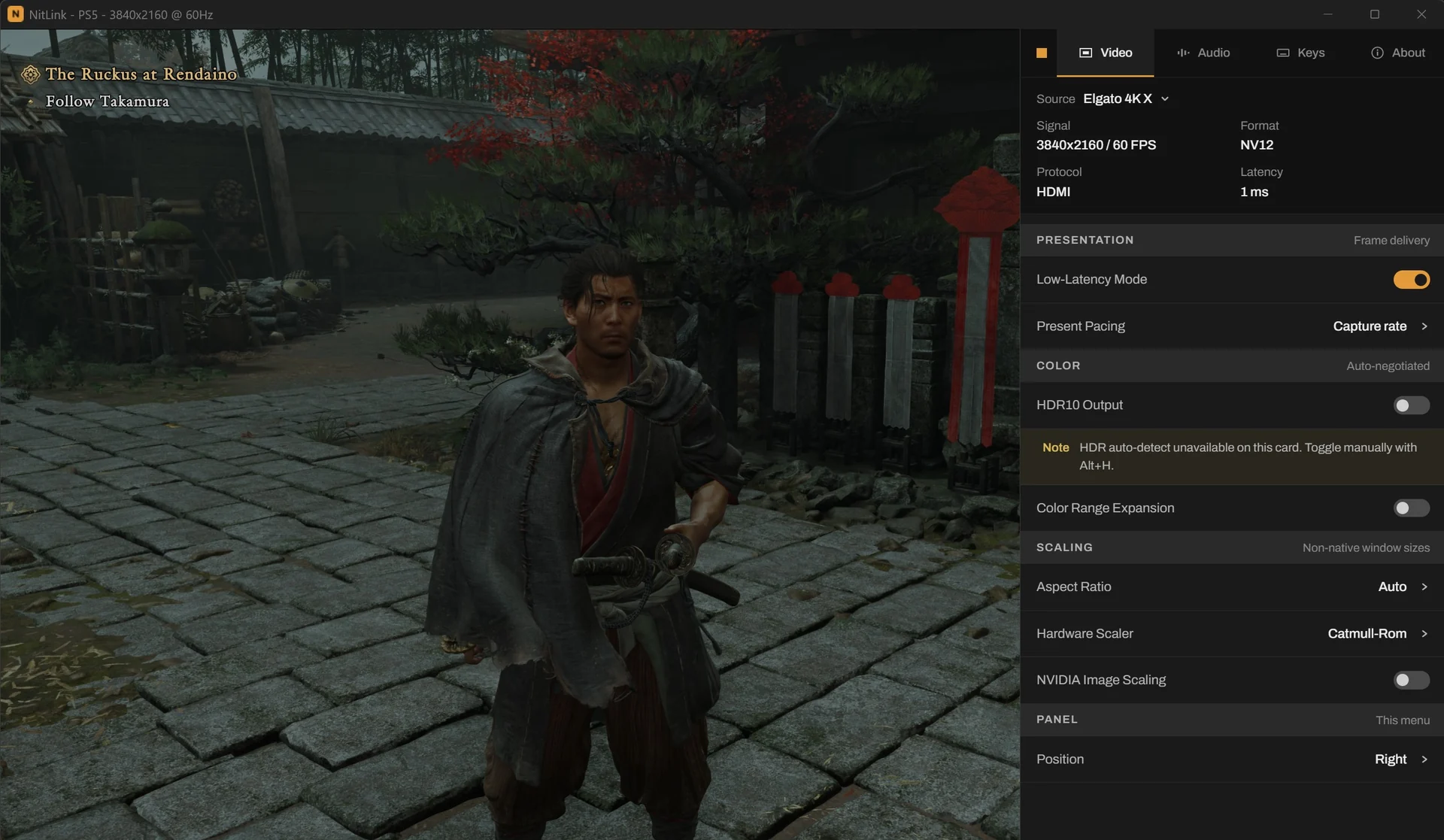The height and width of the screenshot is (840, 1444).
Task: Close the NitLink window
Action: (x=1421, y=14)
